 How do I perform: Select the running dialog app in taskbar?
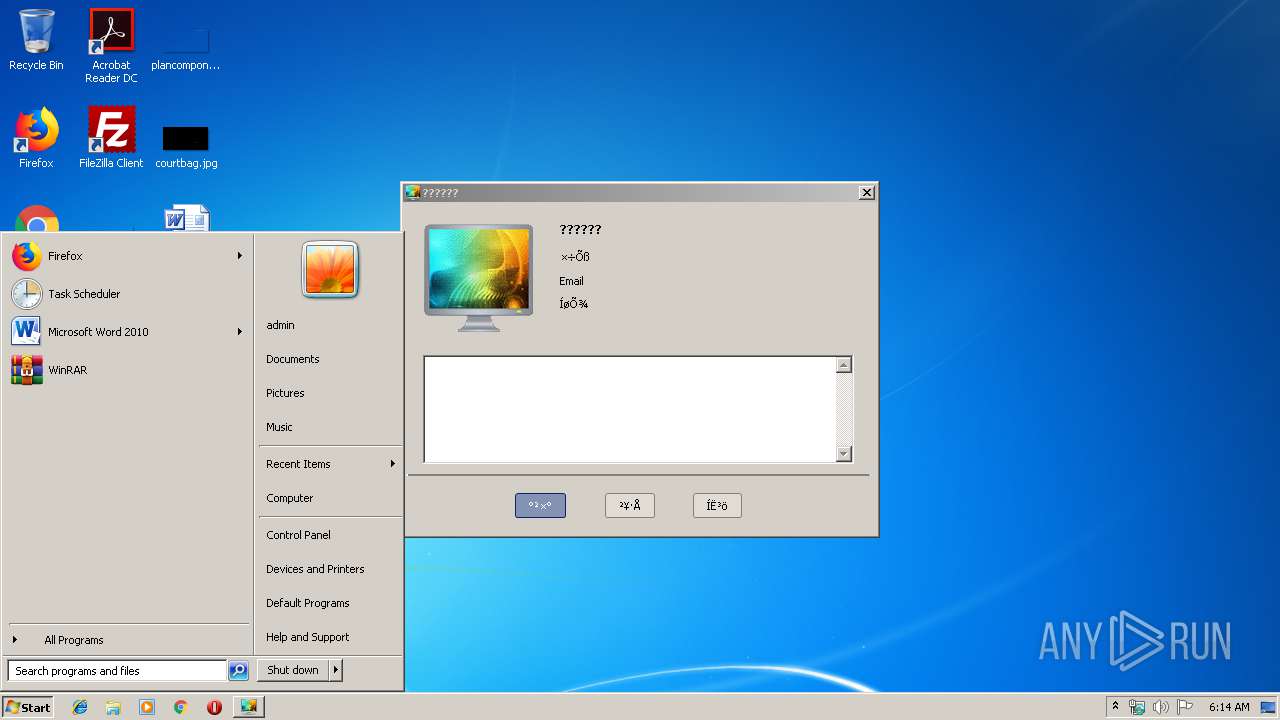[248, 707]
